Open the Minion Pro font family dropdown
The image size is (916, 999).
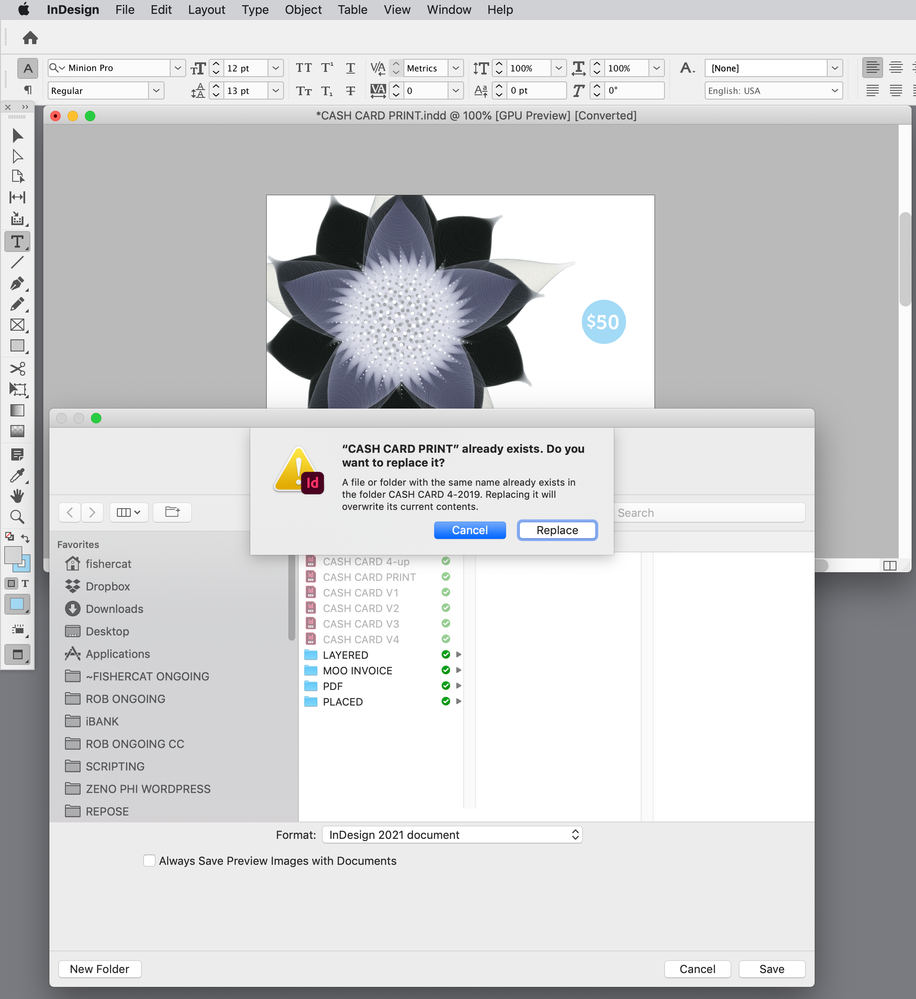tap(178, 68)
